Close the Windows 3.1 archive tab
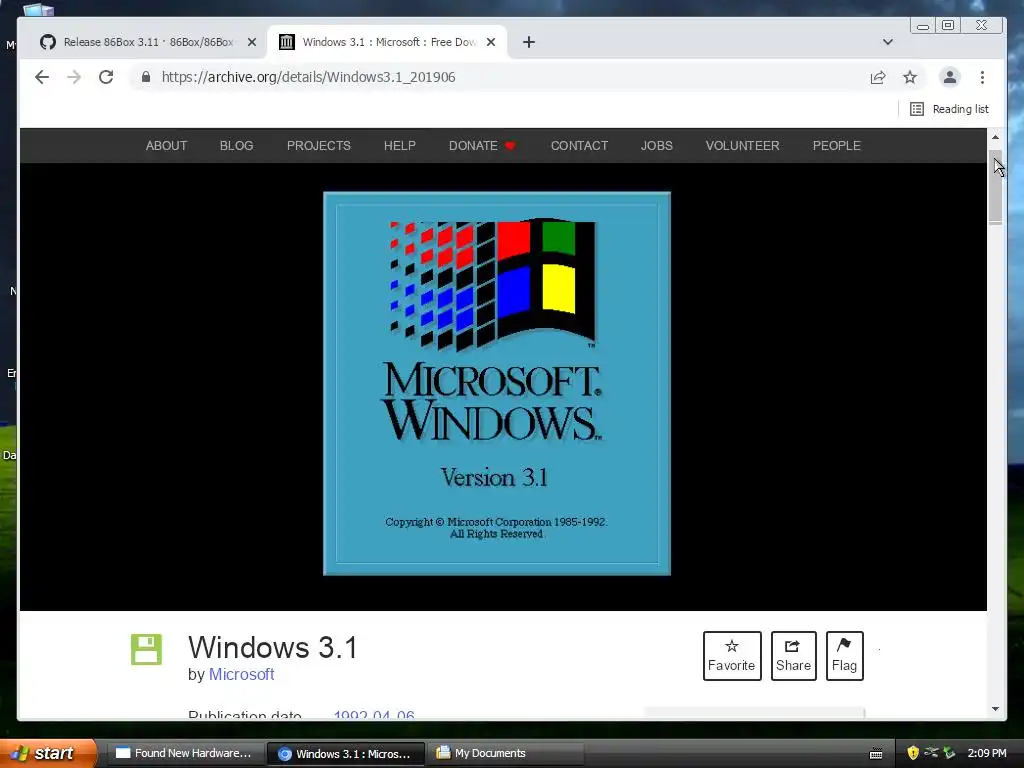 [491, 42]
